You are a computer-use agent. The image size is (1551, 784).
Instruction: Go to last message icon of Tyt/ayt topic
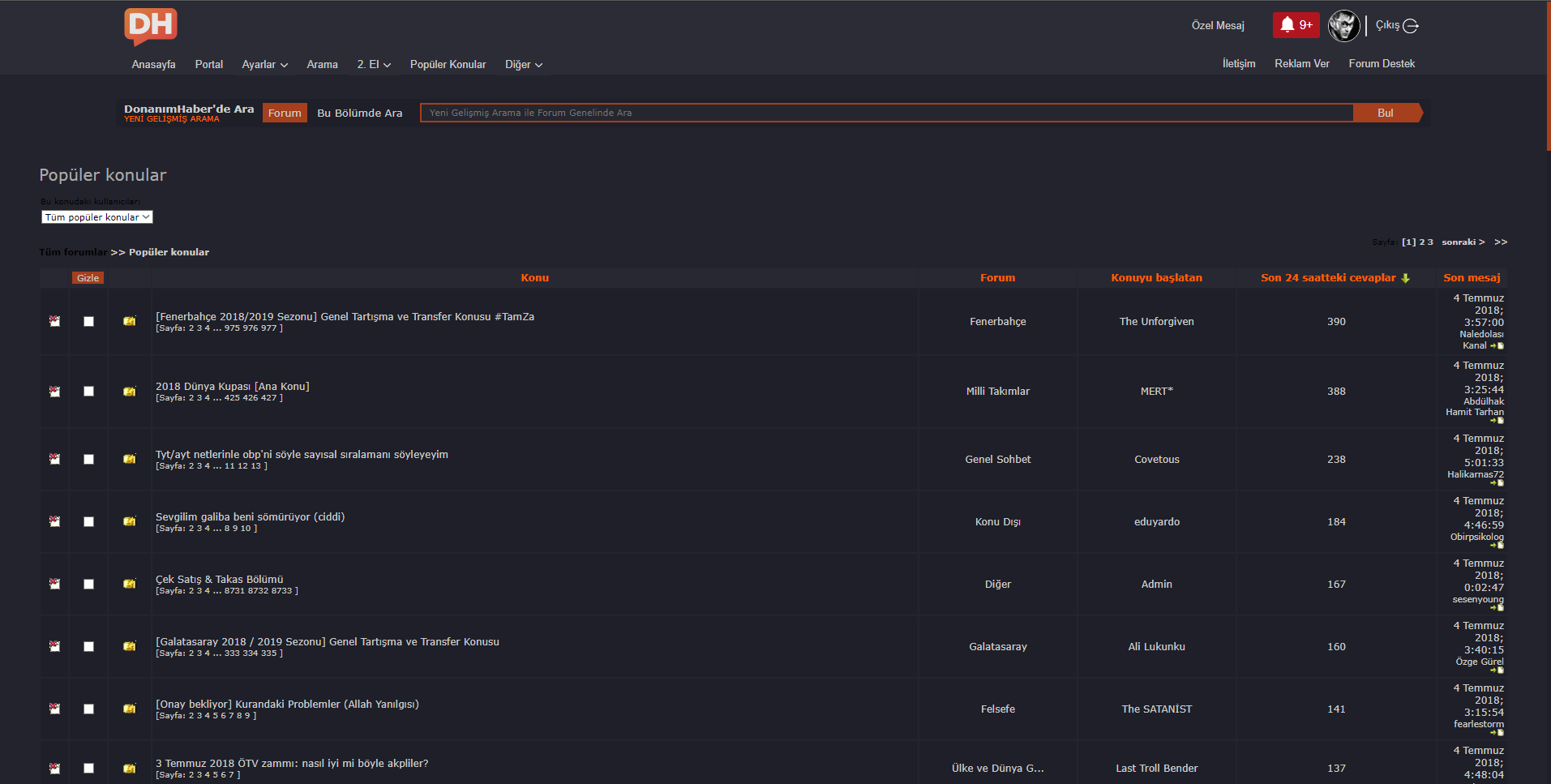coord(1497,483)
